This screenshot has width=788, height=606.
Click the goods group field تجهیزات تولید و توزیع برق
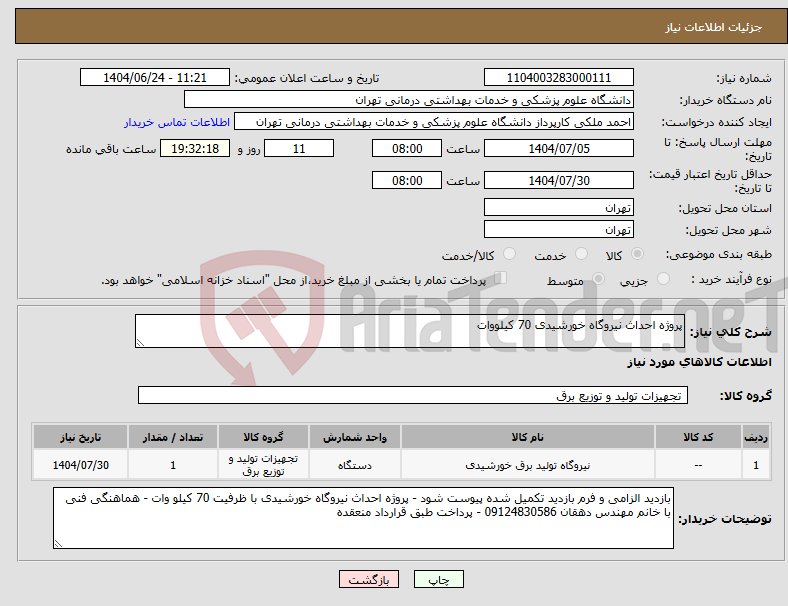413,395
